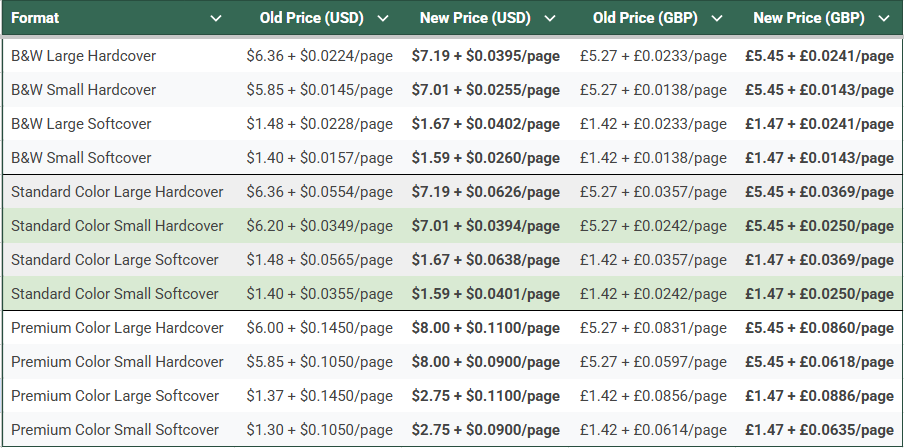The height and width of the screenshot is (448, 904).
Task: Click the Format header label
Action: point(35,18)
